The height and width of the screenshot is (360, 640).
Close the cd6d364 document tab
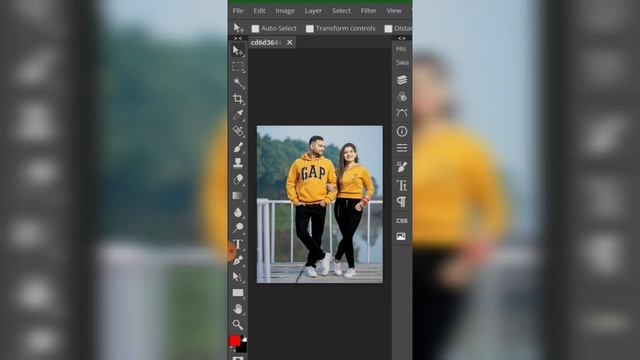(x=290, y=42)
